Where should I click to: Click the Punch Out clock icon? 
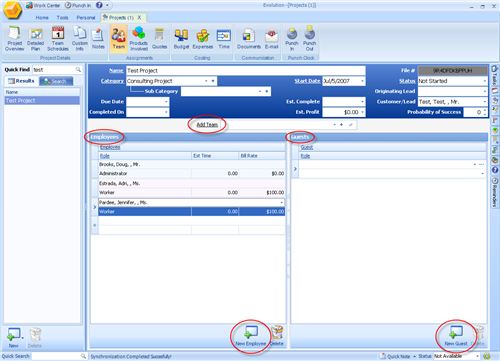point(310,39)
